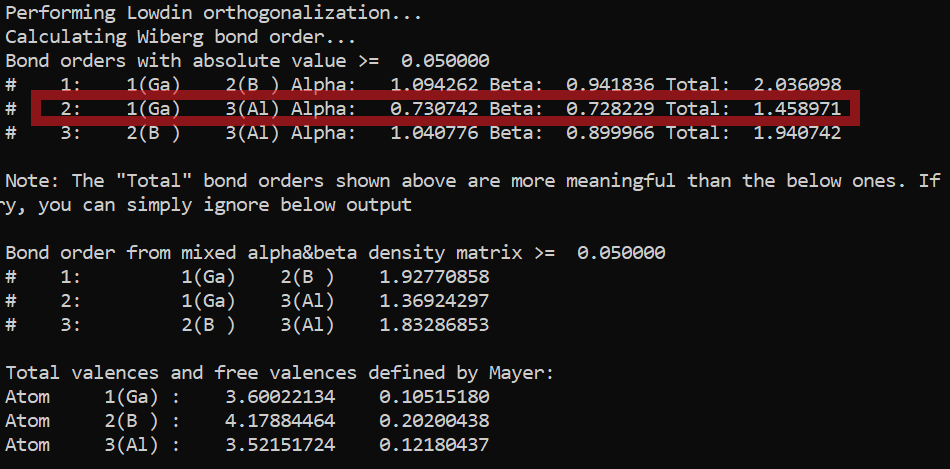
Task: Click the B-Al total value 1.940742
Action: (x=797, y=133)
